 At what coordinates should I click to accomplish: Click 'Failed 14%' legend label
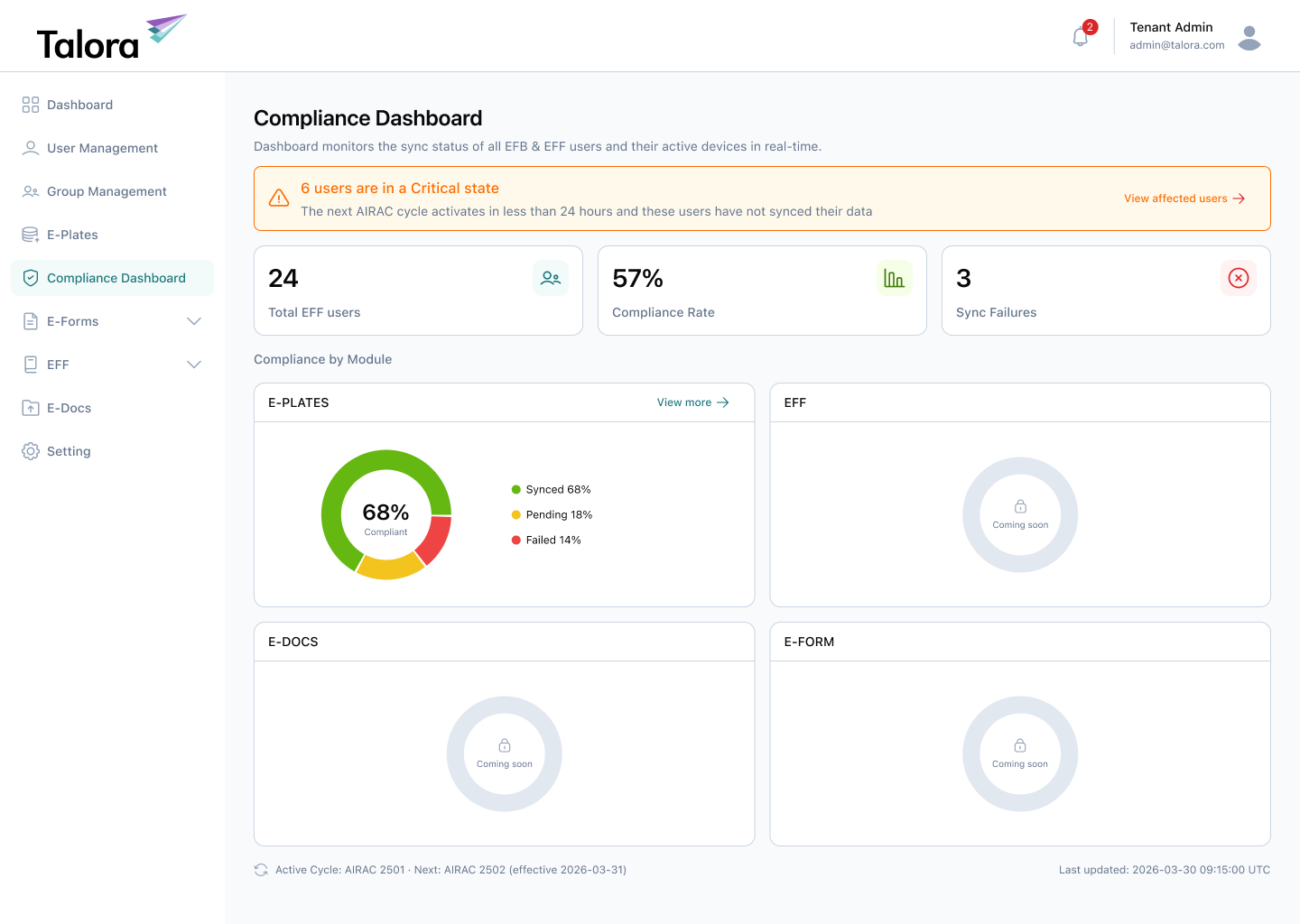(553, 541)
